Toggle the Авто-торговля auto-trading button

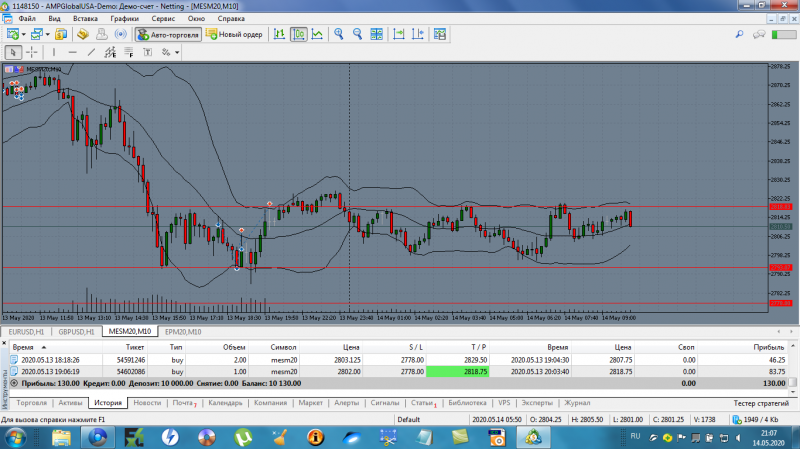pyautogui.click(x=167, y=34)
